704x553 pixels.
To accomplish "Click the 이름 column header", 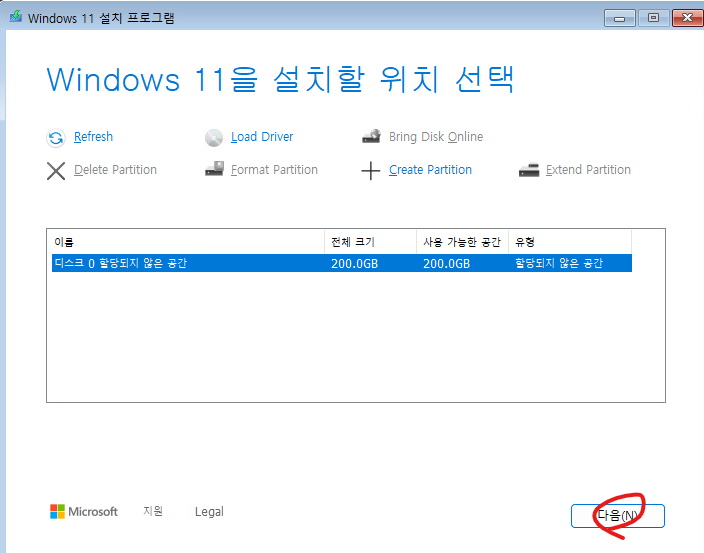I will pyautogui.click(x=188, y=242).
